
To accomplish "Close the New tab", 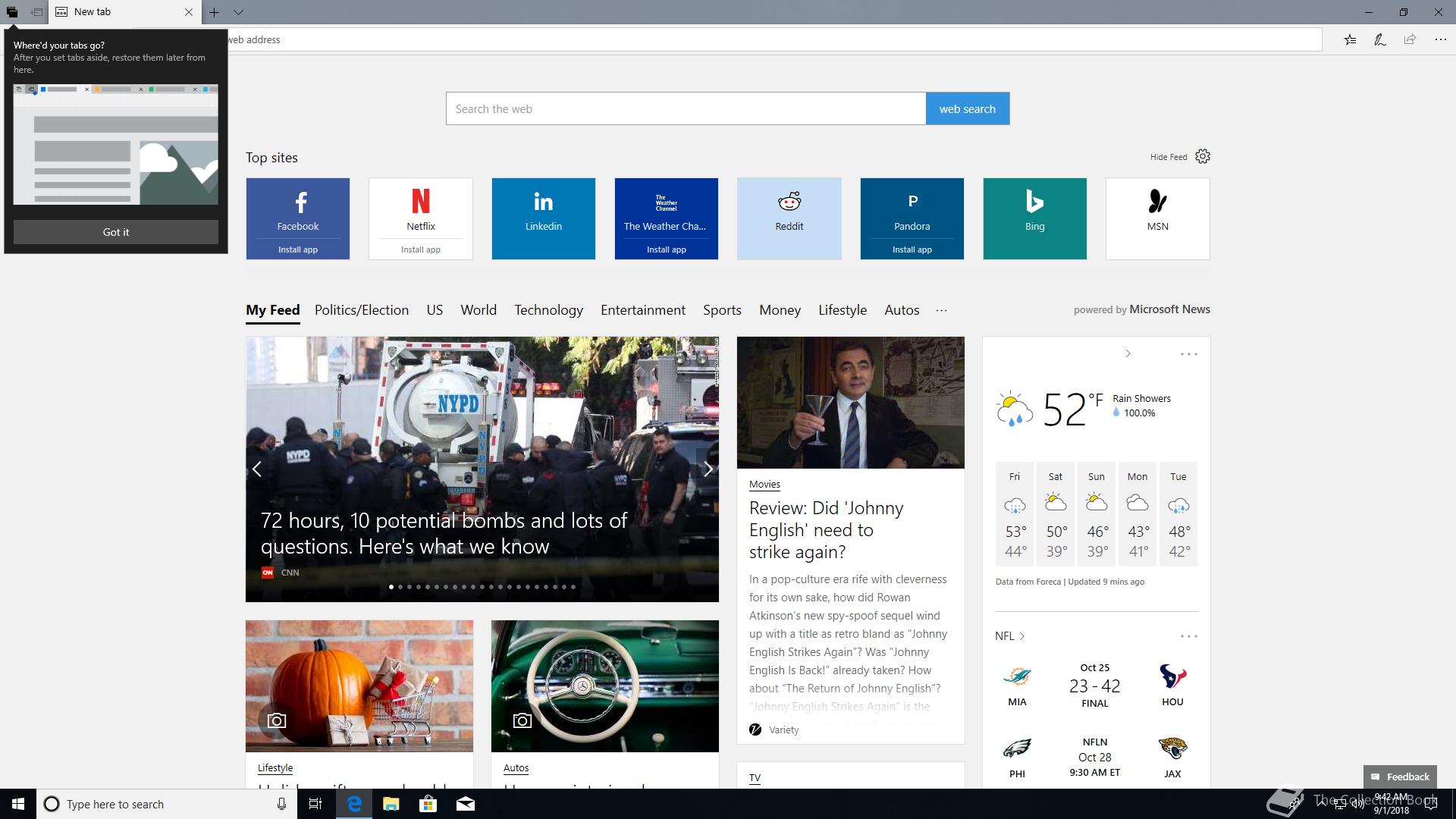I will (189, 12).
